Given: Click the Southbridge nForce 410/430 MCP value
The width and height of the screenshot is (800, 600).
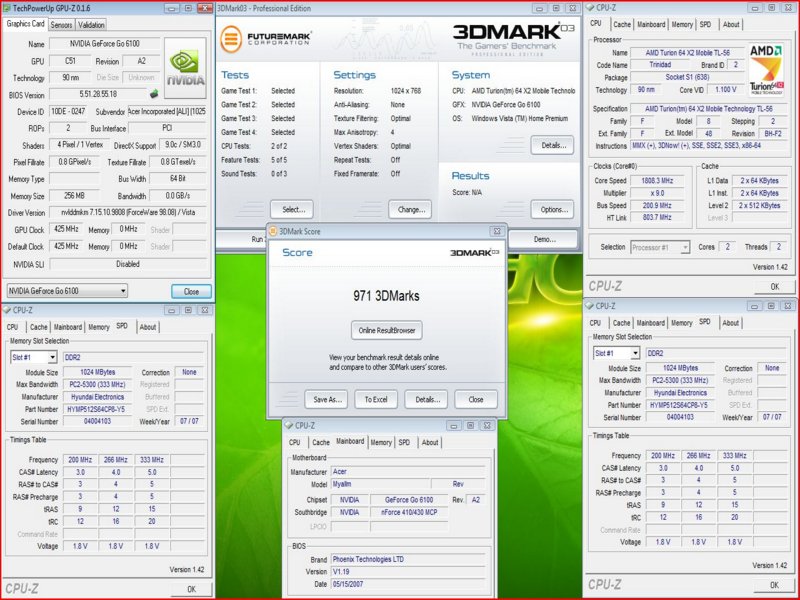Looking at the screenshot, I should (x=409, y=512).
